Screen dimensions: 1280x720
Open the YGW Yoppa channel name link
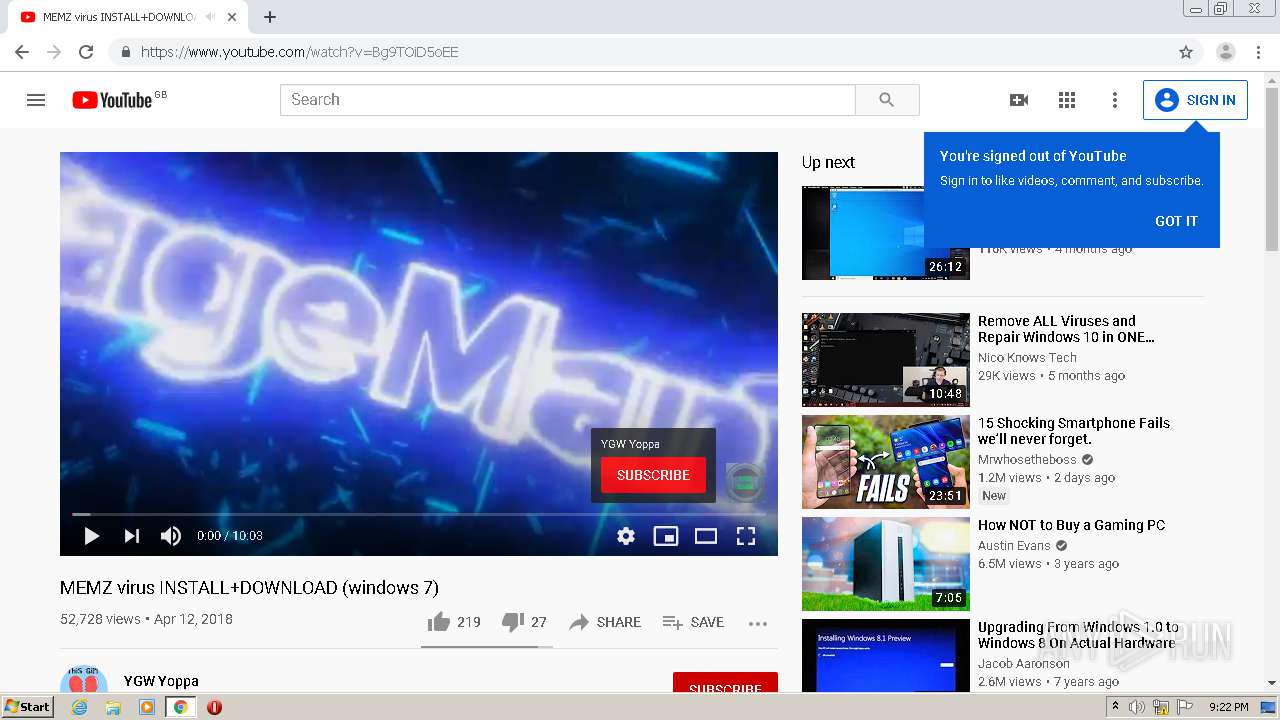[161, 681]
